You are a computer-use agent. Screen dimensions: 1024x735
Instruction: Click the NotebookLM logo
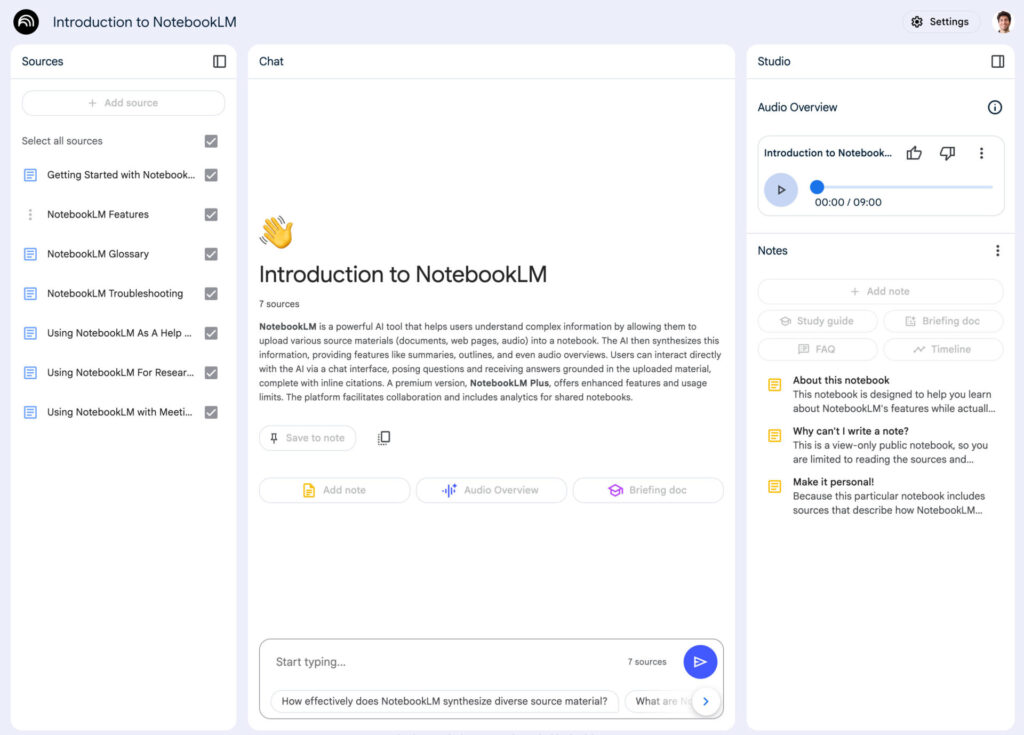click(x=25, y=21)
